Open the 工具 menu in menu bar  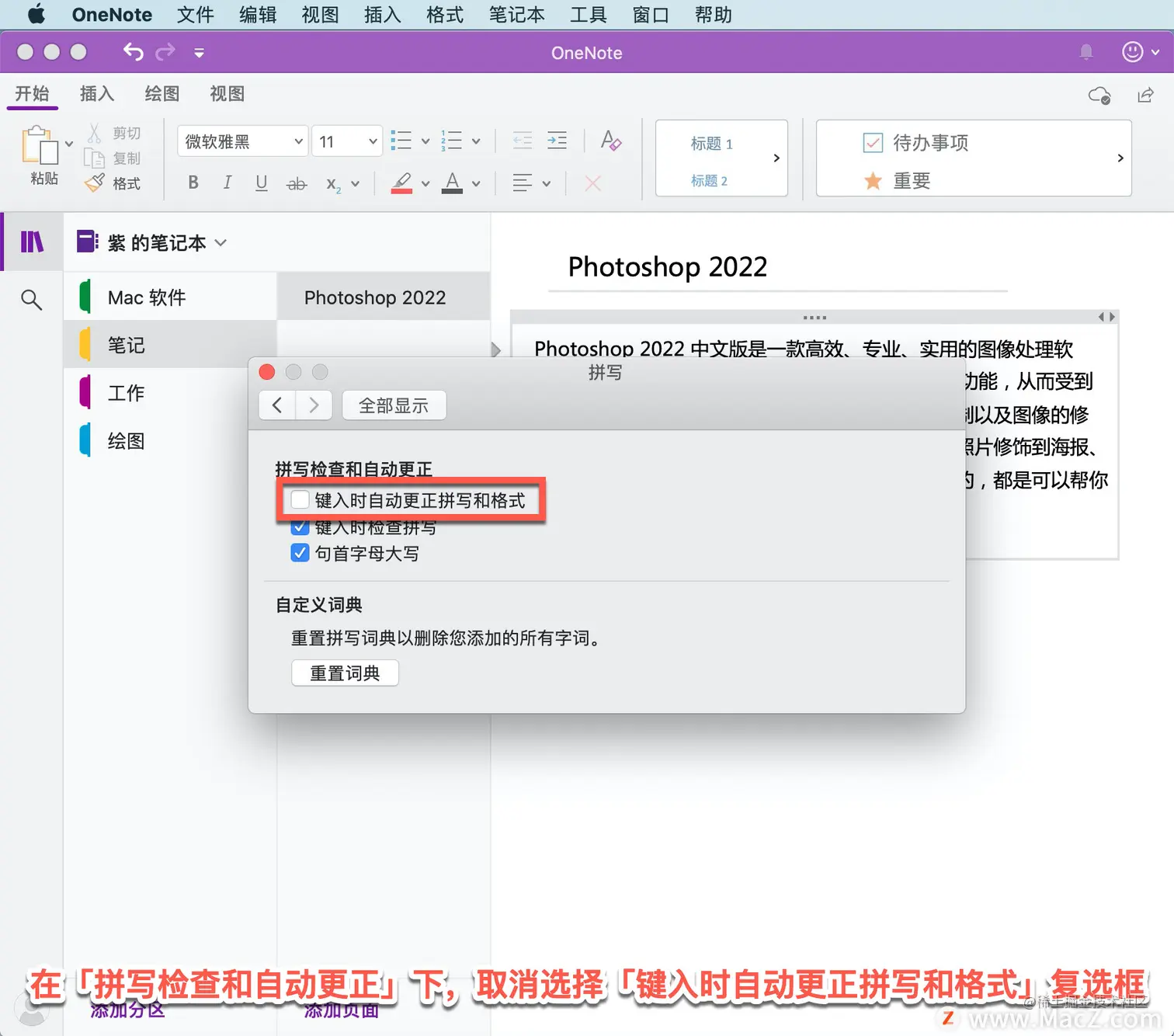pos(588,15)
